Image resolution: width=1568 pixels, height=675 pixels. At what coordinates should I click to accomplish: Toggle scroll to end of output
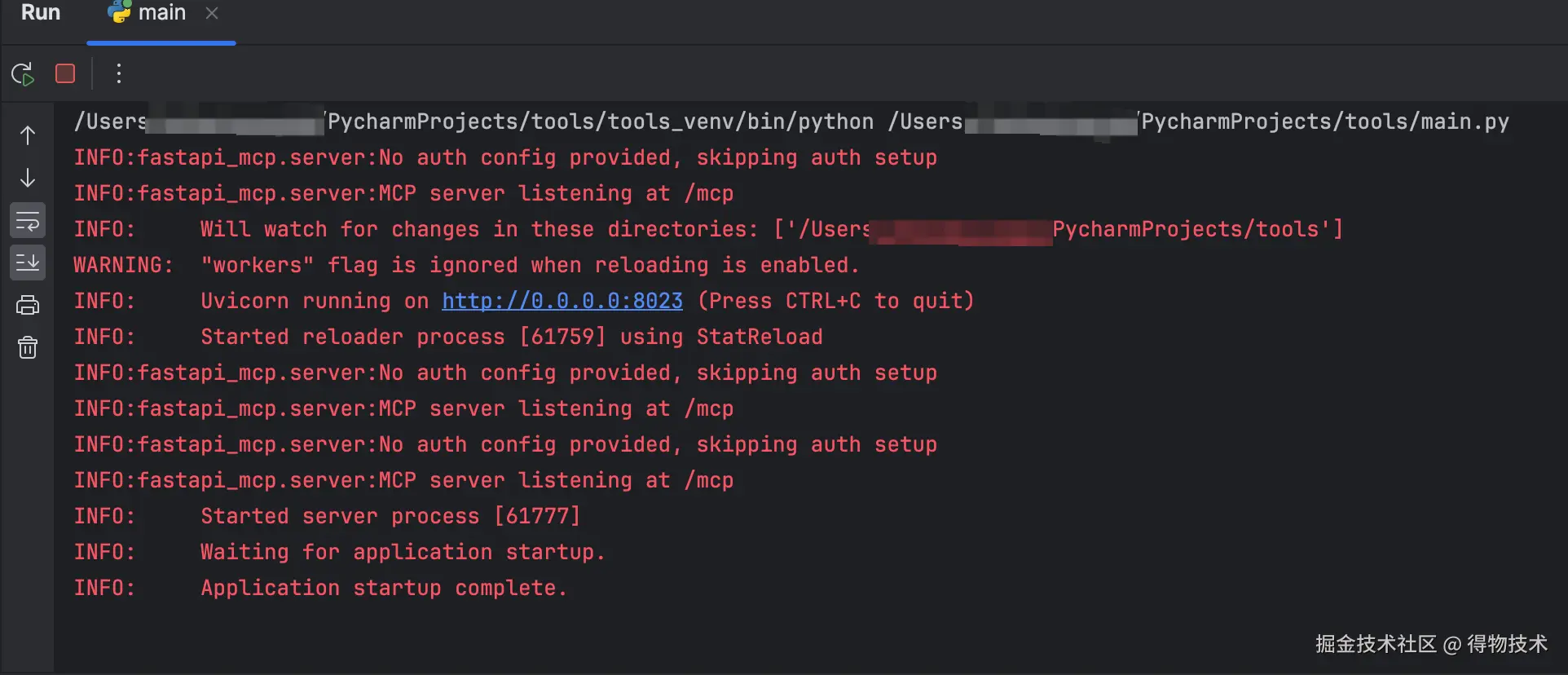coord(28,262)
